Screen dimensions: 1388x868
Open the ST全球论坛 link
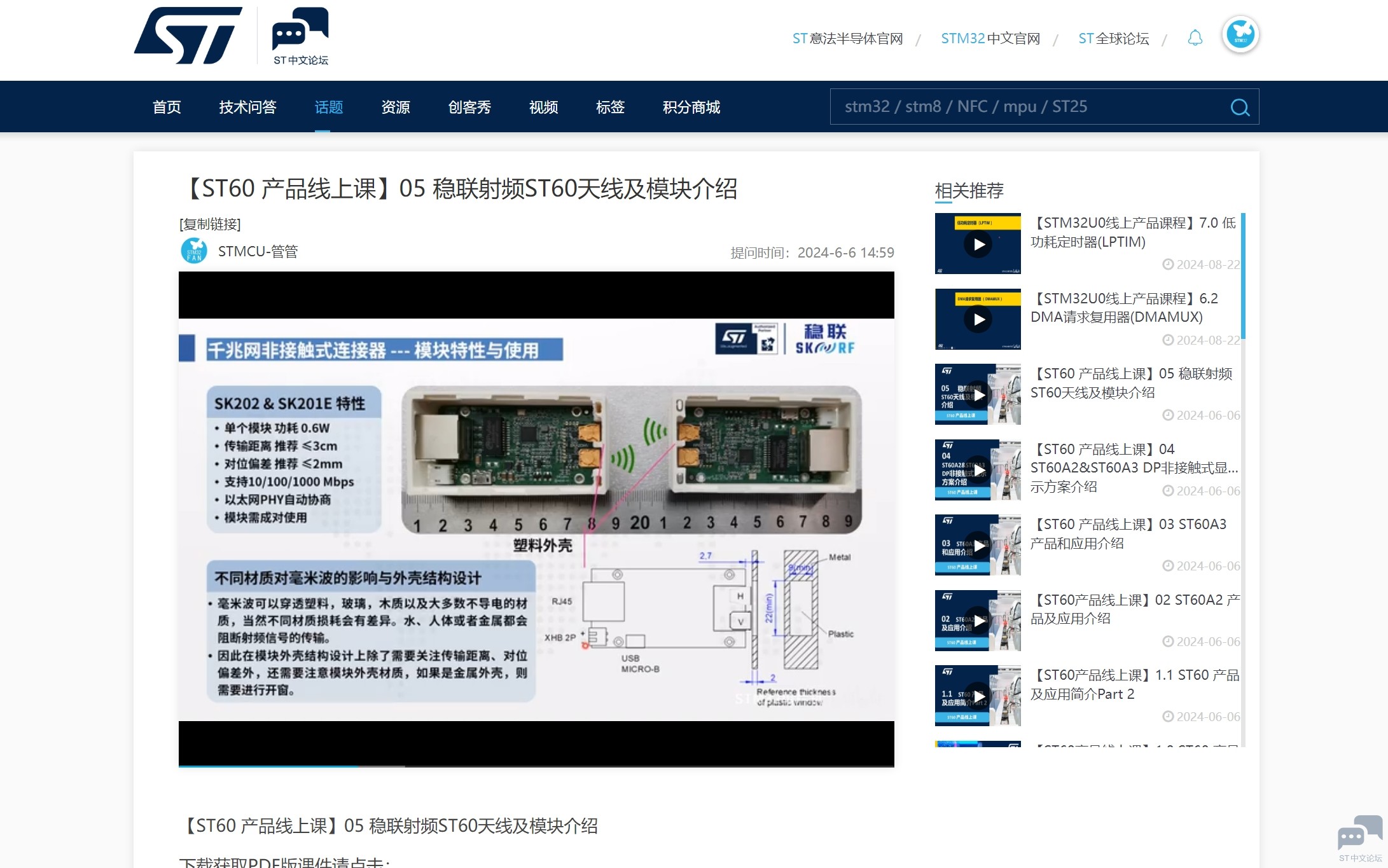click(x=1114, y=39)
